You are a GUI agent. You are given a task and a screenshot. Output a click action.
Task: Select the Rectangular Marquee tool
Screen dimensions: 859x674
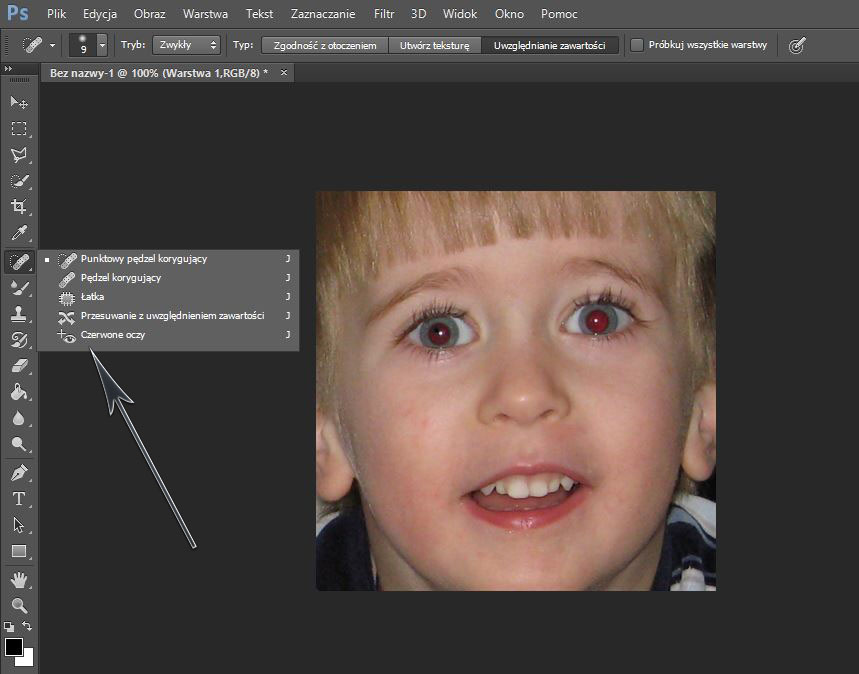click(19, 129)
